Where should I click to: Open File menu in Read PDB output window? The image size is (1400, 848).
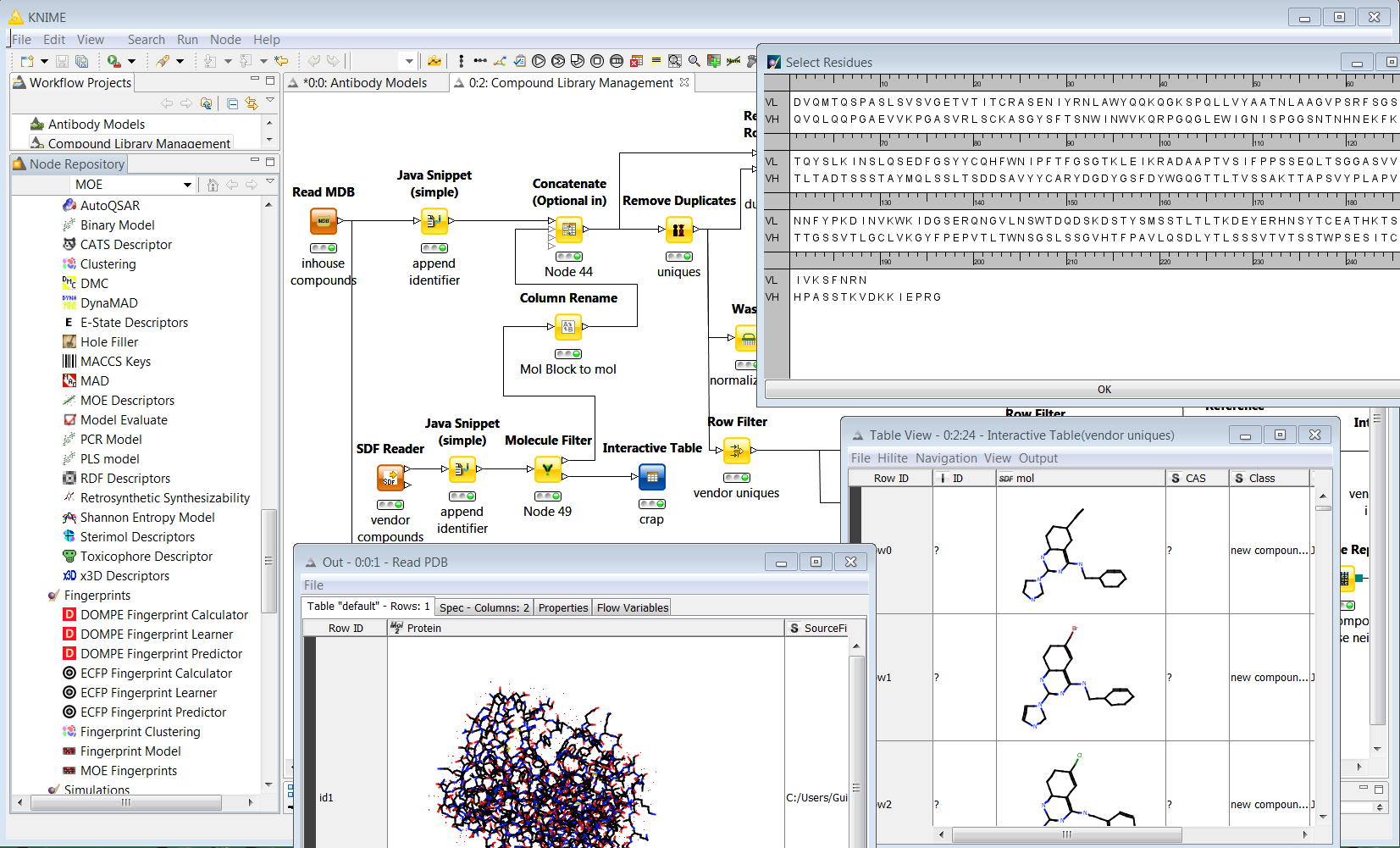click(313, 585)
